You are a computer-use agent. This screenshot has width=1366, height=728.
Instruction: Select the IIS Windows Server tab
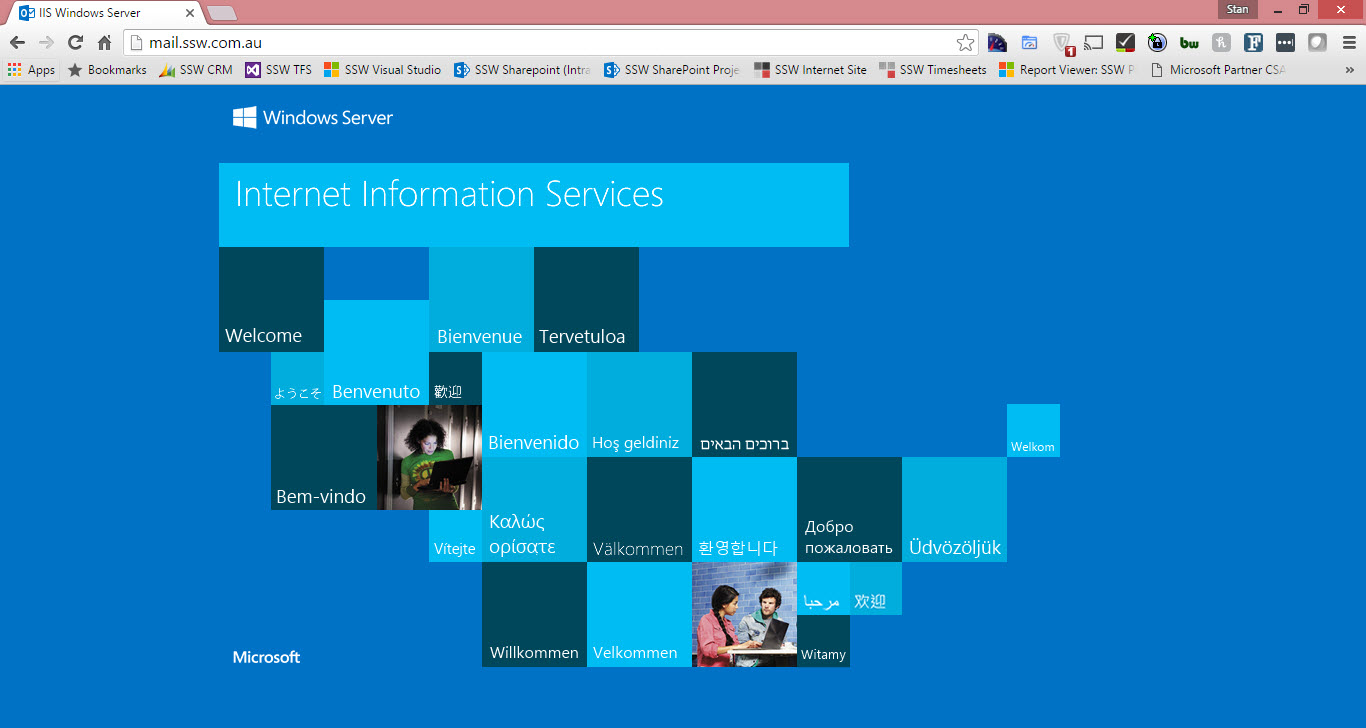click(x=100, y=13)
